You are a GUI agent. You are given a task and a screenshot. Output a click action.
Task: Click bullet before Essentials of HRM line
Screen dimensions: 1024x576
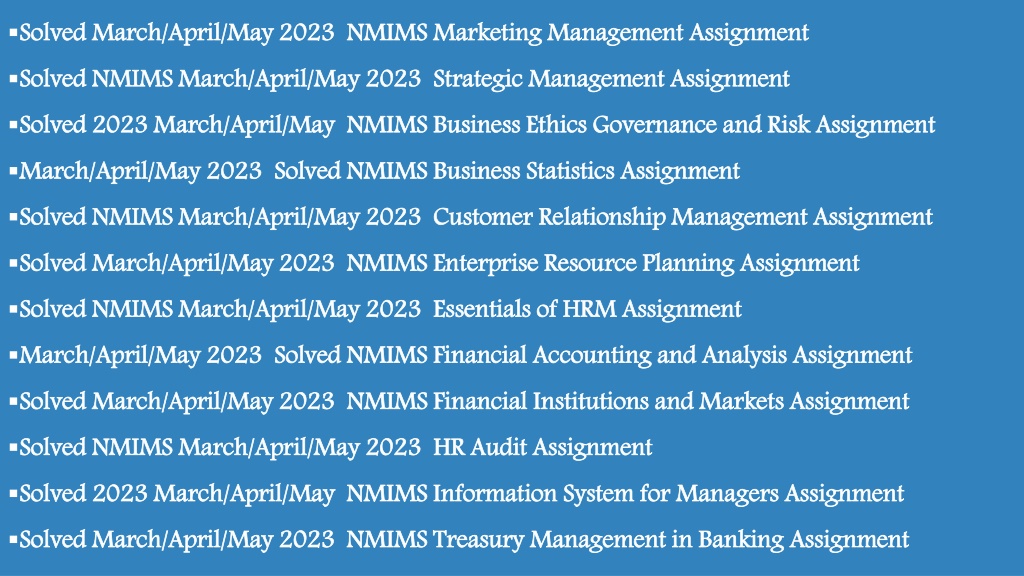tap(13, 307)
